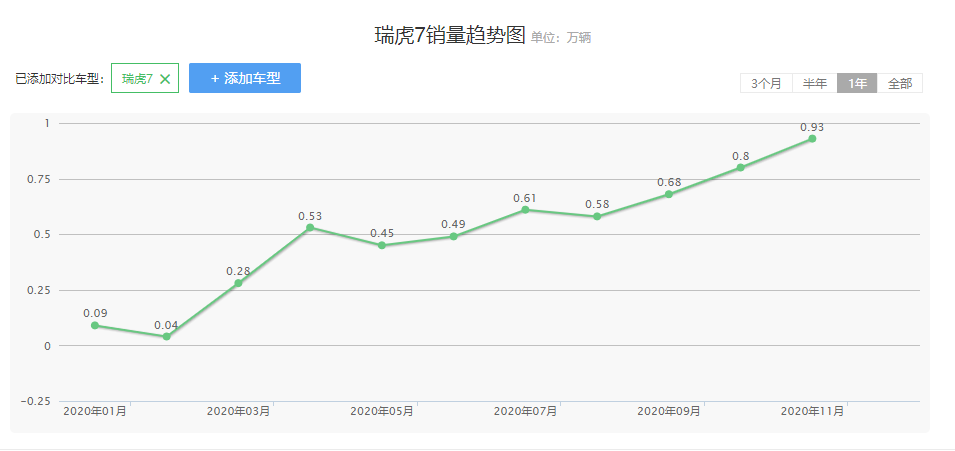Click the 0.09 data point marker

pyautogui.click(x=95, y=325)
